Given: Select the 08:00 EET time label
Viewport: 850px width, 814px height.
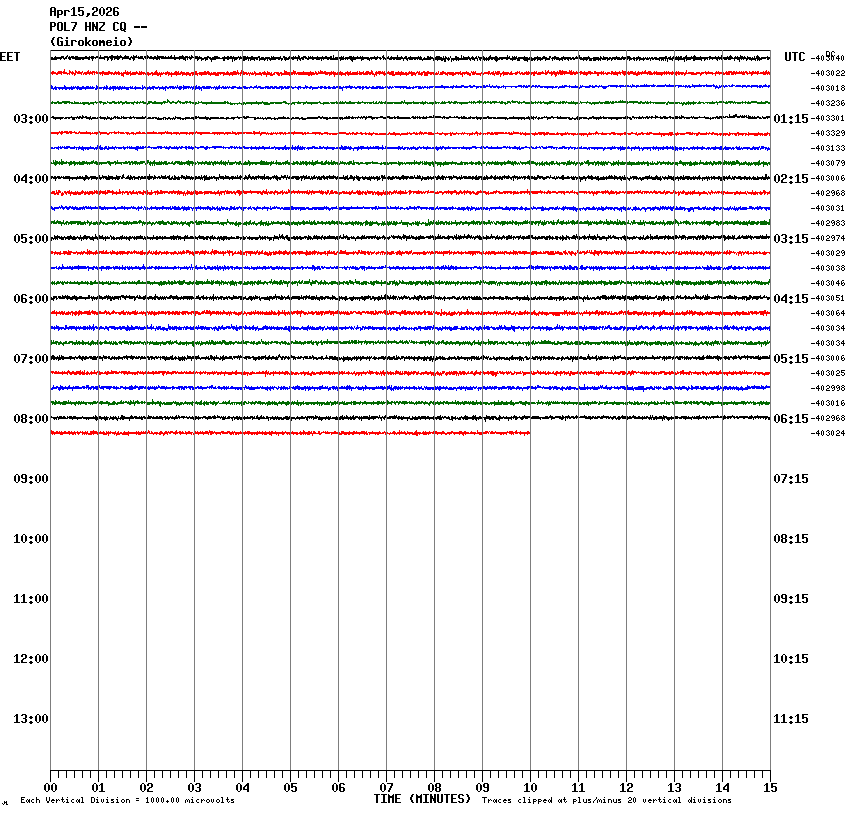Looking at the screenshot, I should click(x=30, y=419).
